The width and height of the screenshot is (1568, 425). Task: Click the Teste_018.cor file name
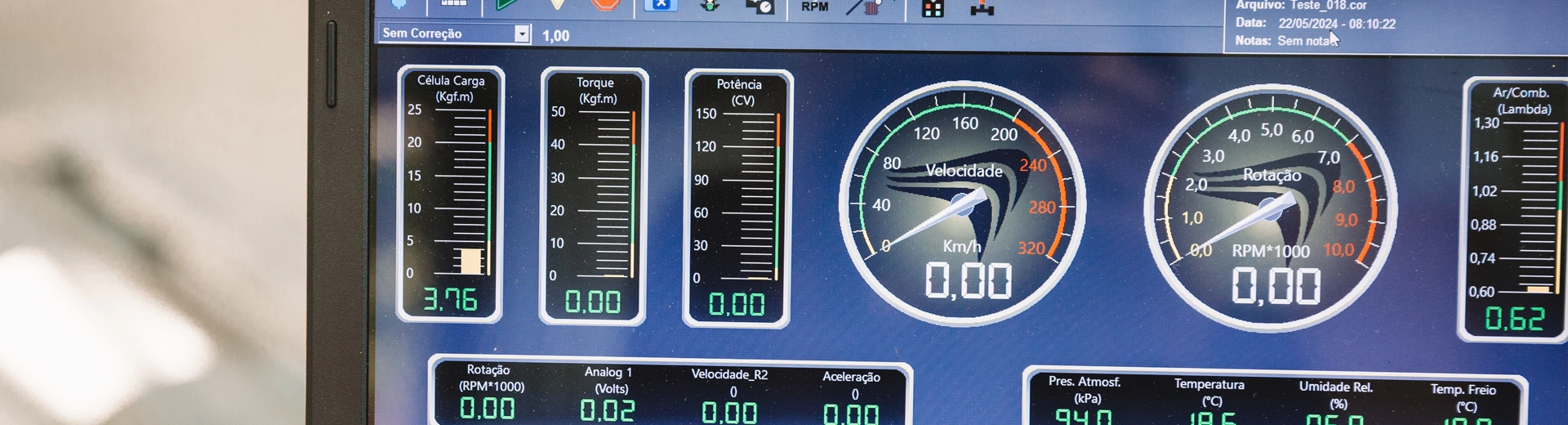coord(1328,6)
